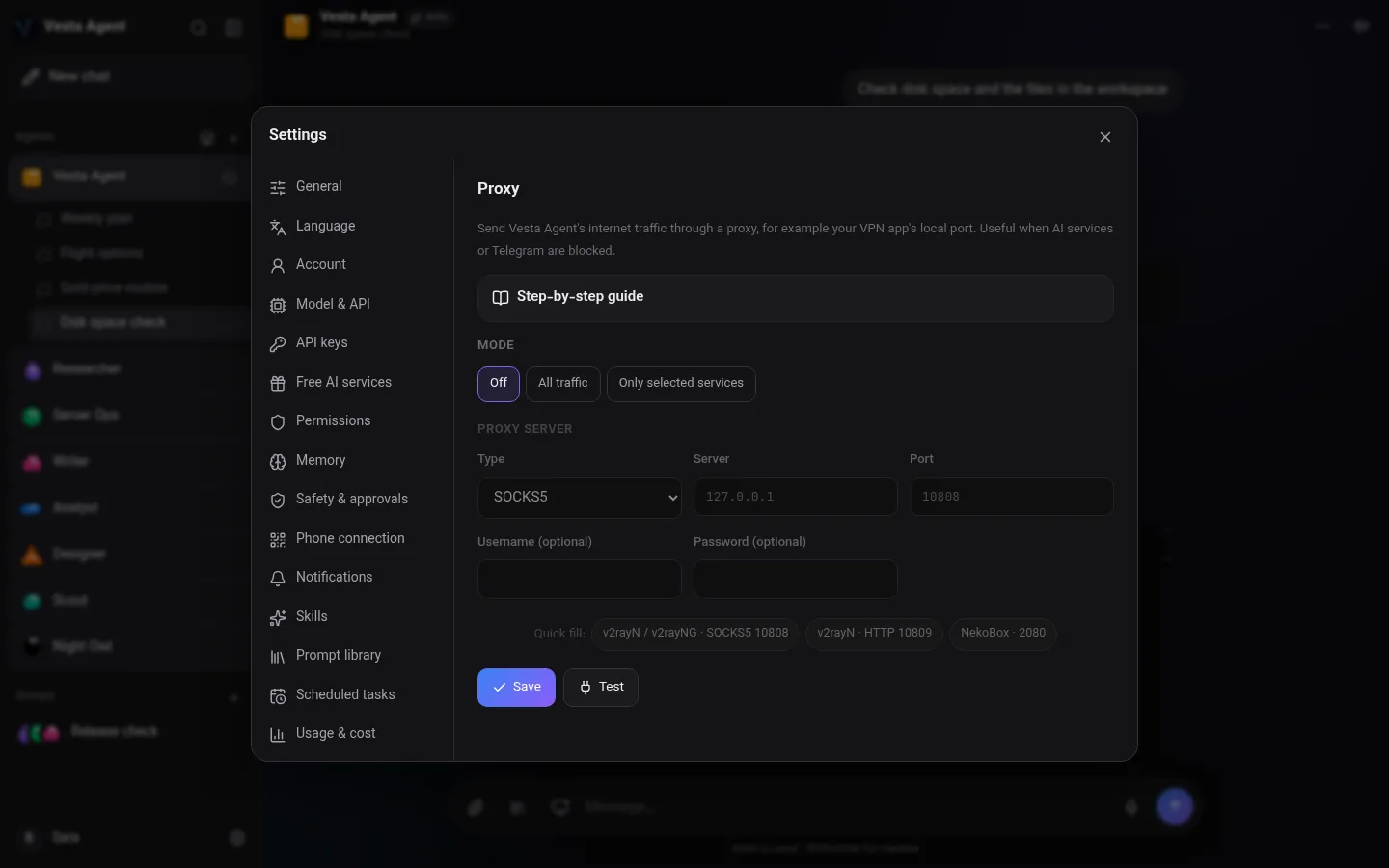Quick fill v2rayN / v2rayNG SOCKS5 10808
The width and height of the screenshot is (1389, 868).
pyautogui.click(x=695, y=634)
